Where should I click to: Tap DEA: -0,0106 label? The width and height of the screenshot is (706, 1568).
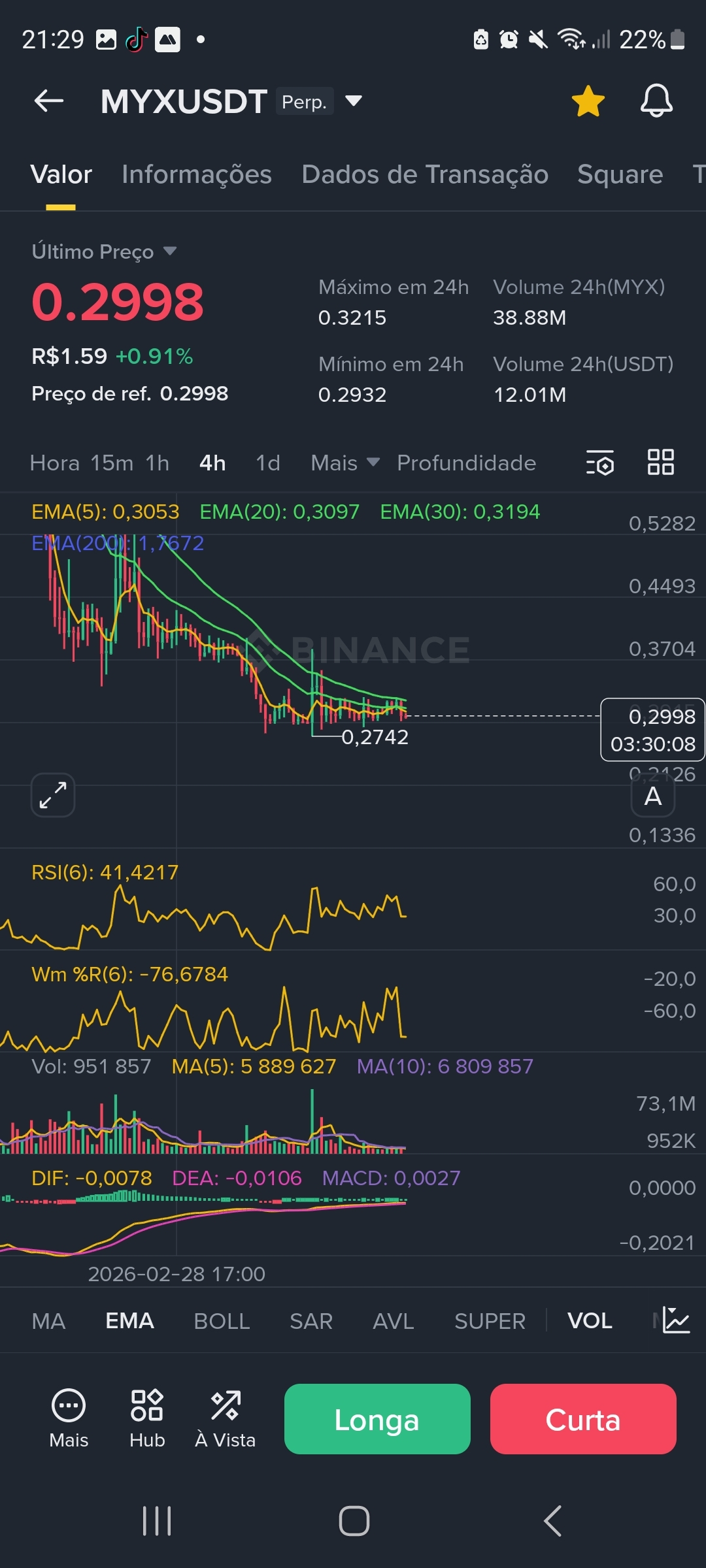tap(237, 1178)
